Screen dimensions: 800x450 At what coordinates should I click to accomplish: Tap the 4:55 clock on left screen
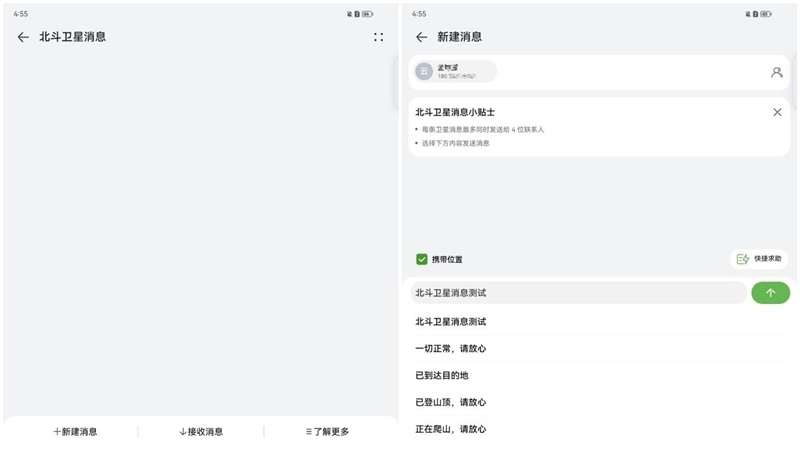[x=20, y=14]
